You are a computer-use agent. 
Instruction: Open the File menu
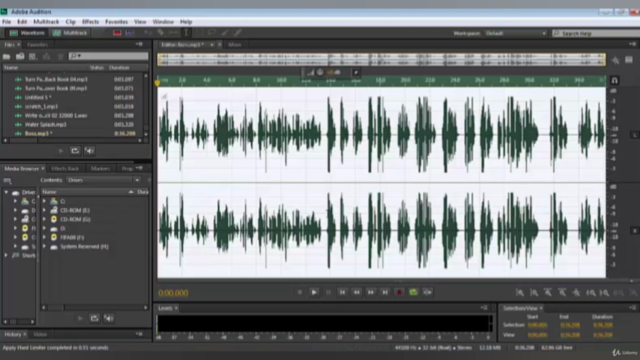click(x=7, y=22)
